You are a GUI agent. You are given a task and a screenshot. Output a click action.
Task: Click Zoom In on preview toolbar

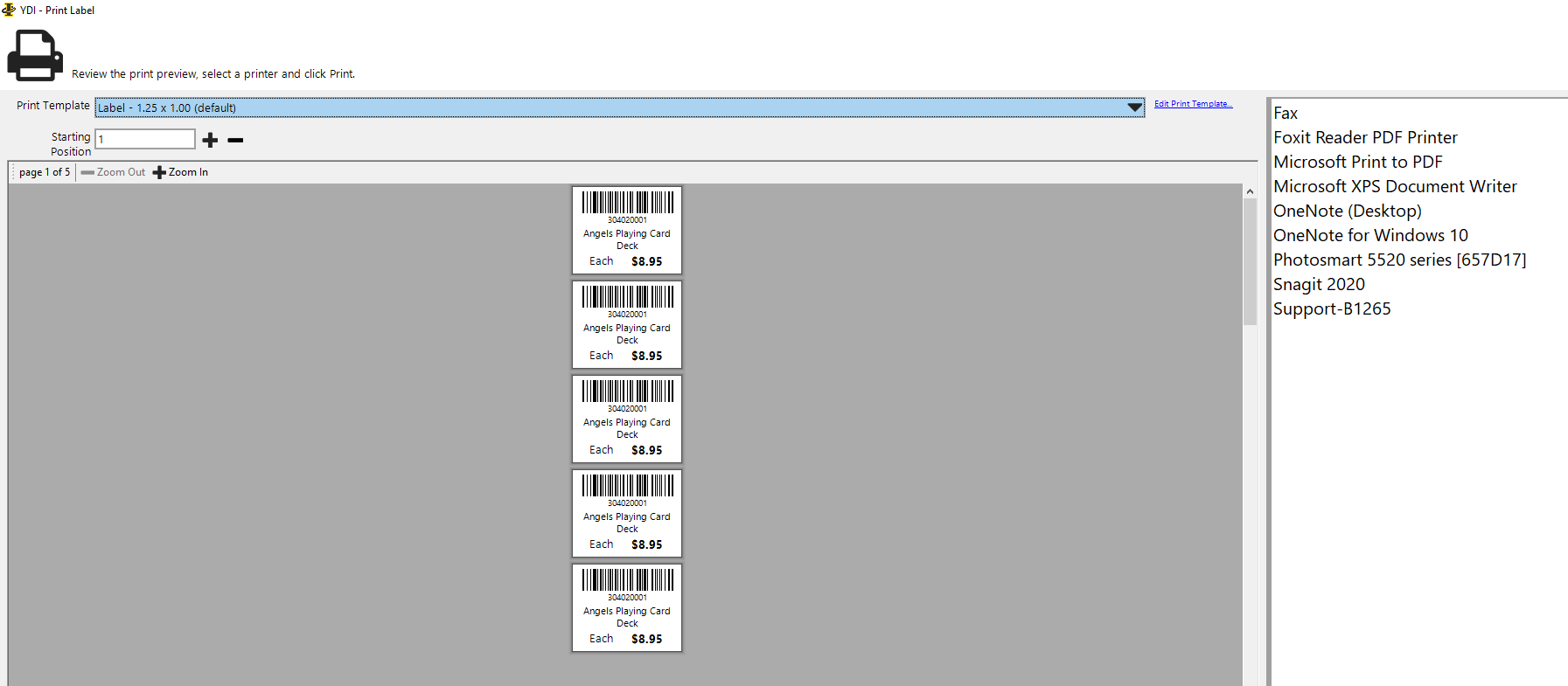181,172
